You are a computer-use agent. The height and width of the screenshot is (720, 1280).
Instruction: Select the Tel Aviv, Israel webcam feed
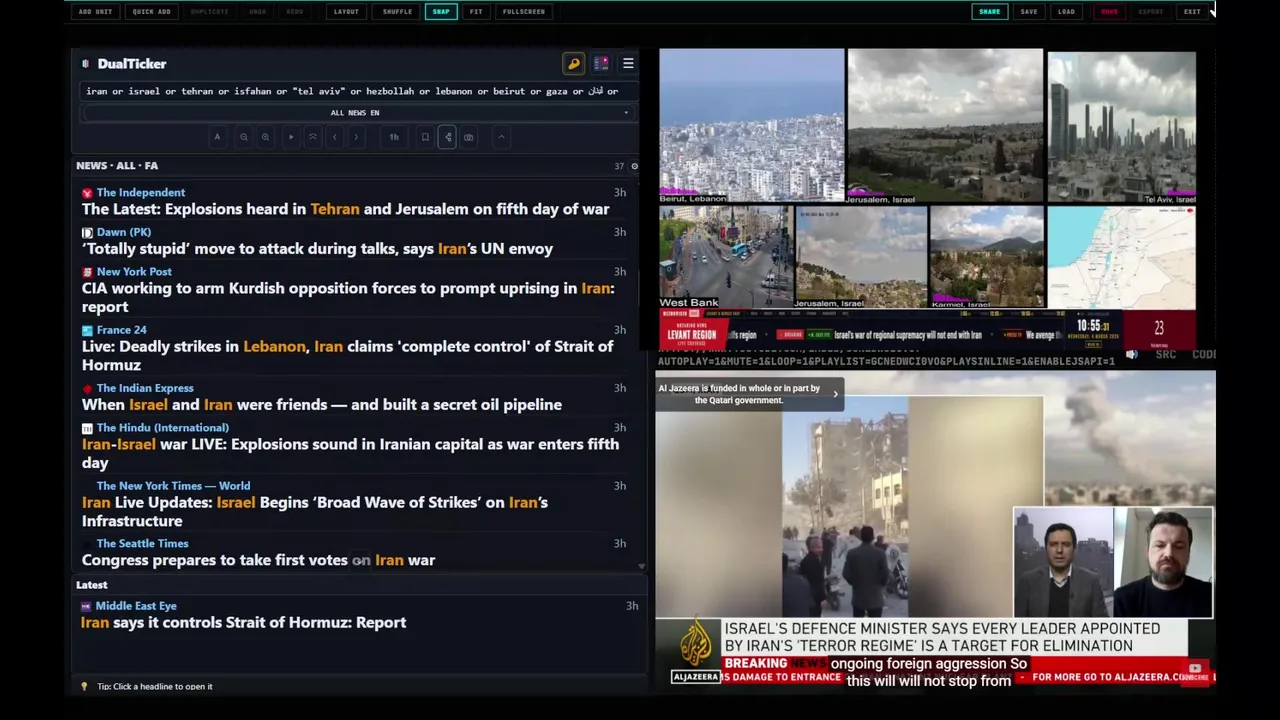pos(1121,128)
